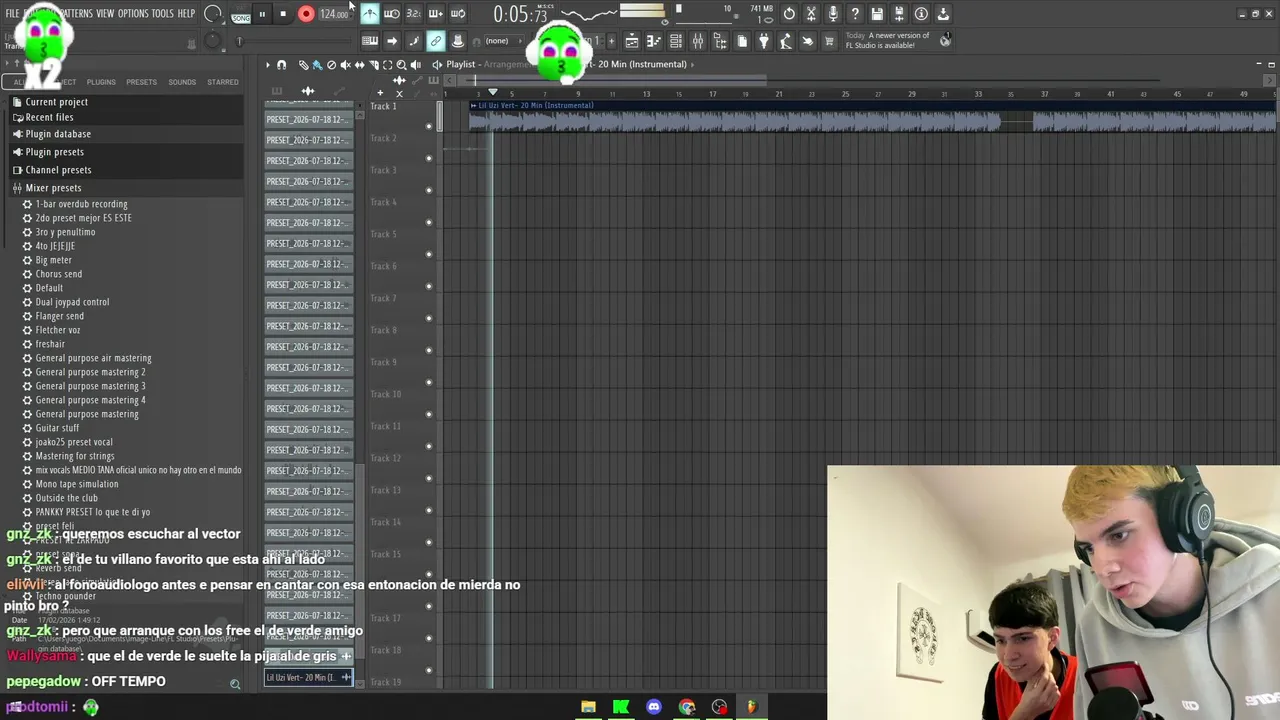This screenshot has width=1280, height=720.
Task: Open the mixer icon
Action: tap(698, 41)
